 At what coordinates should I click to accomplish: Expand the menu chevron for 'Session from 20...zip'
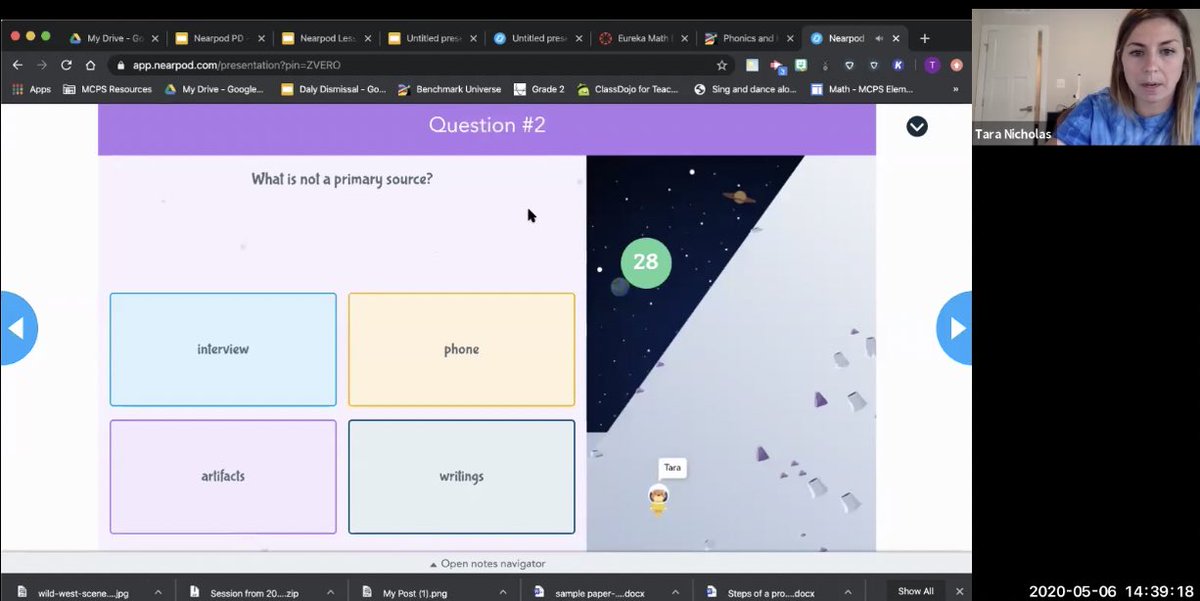[x=331, y=592]
